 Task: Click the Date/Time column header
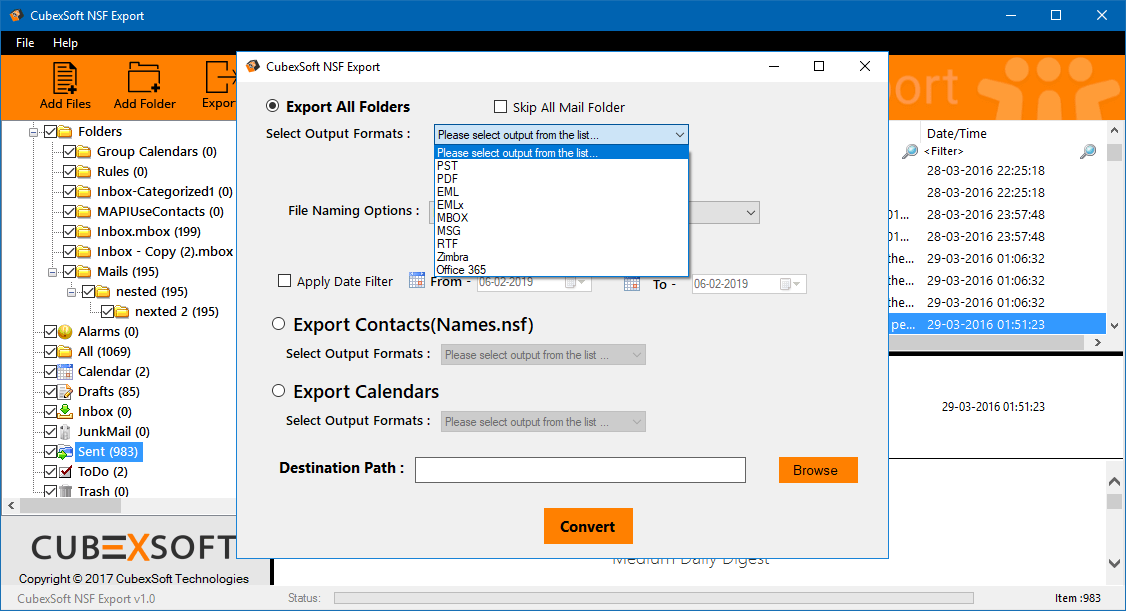[x=957, y=134]
